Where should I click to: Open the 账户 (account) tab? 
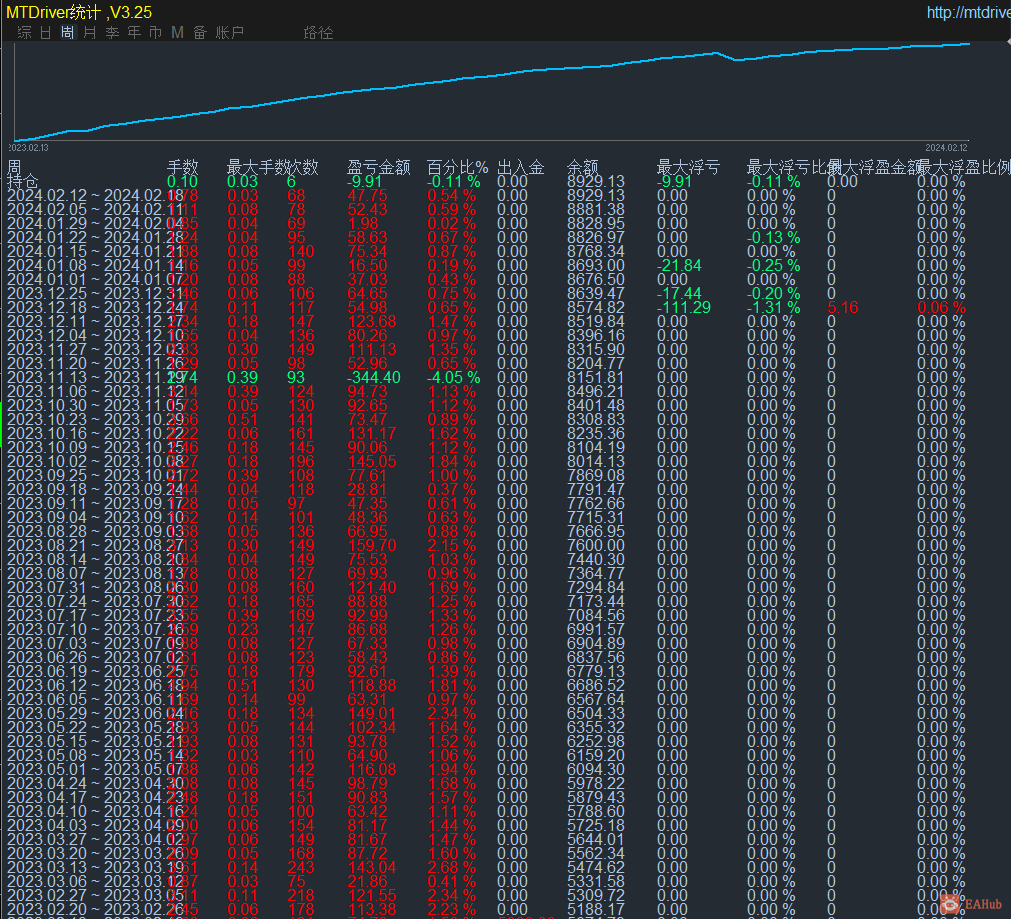[230, 32]
